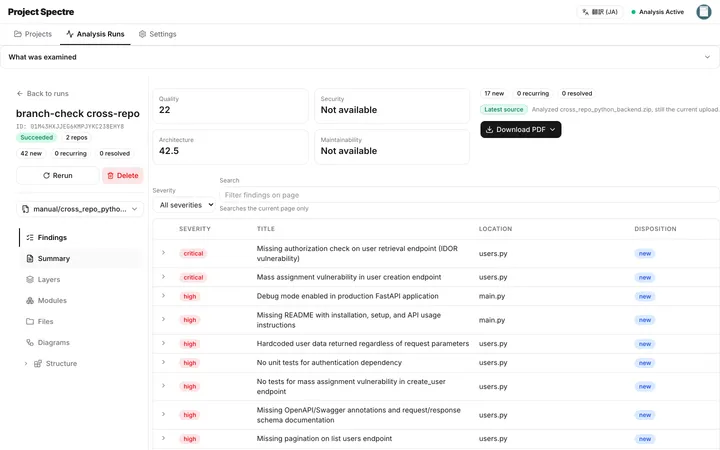The height and width of the screenshot is (450, 720).
Task: Delete this analysis run
Action: click(123, 175)
